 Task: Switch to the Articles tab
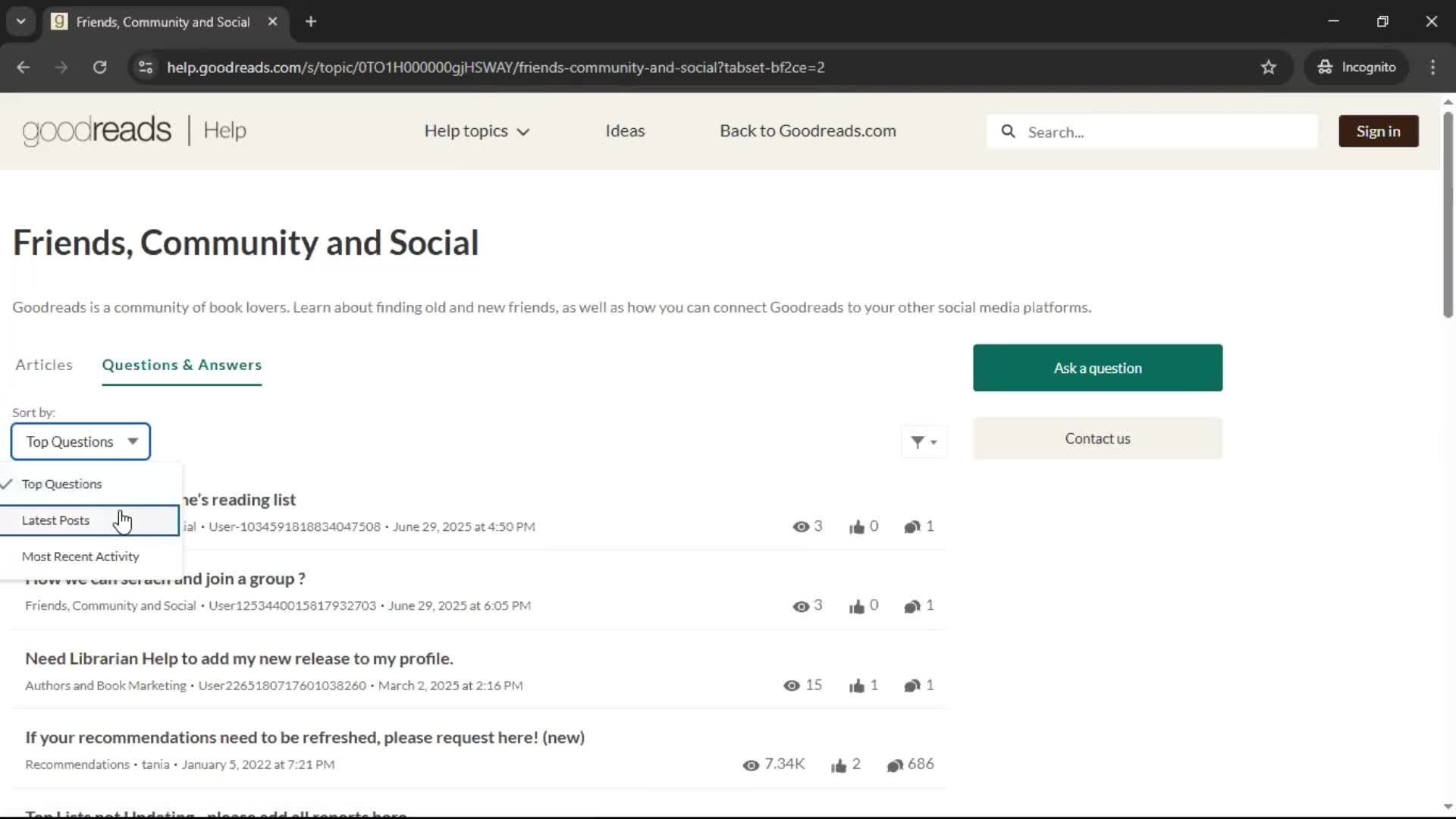(x=44, y=365)
